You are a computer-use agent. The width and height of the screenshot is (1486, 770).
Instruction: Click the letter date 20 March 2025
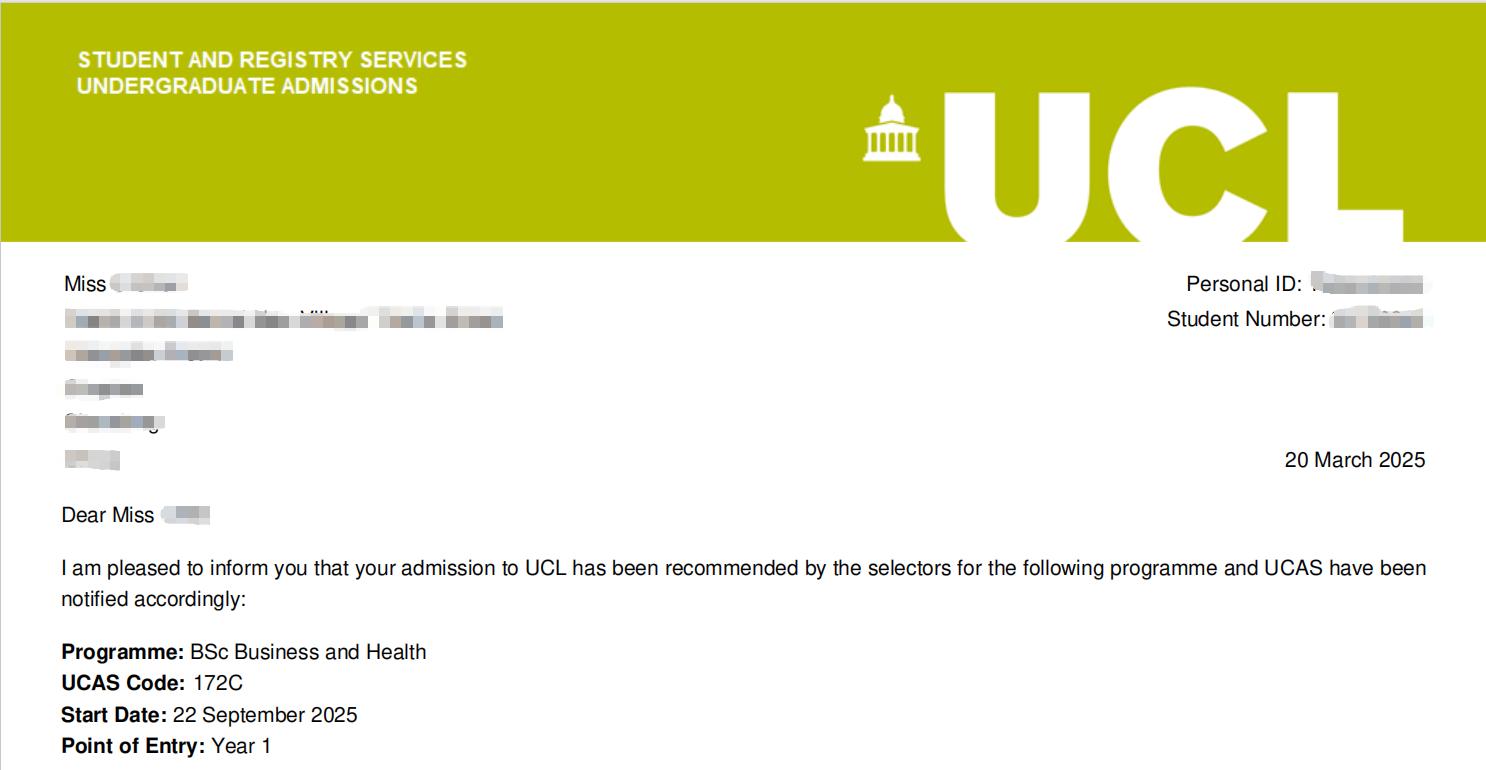click(x=1354, y=460)
